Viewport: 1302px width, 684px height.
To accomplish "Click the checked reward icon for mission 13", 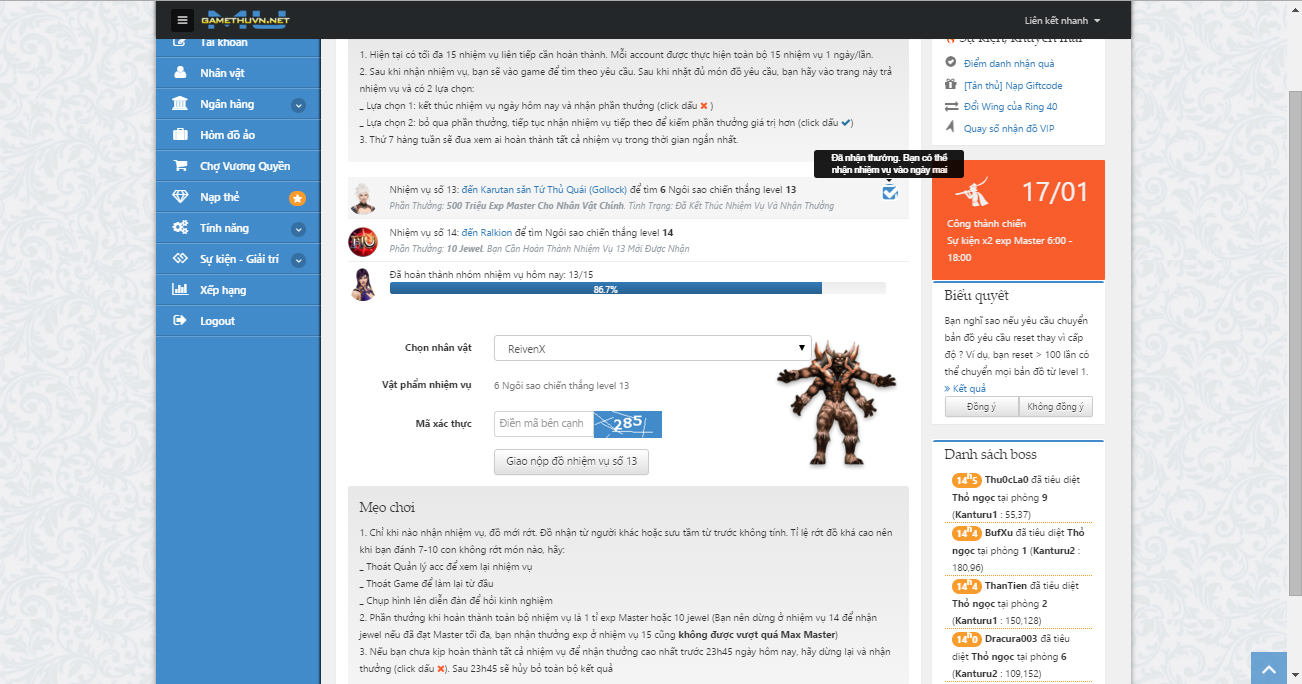I will click(x=890, y=192).
